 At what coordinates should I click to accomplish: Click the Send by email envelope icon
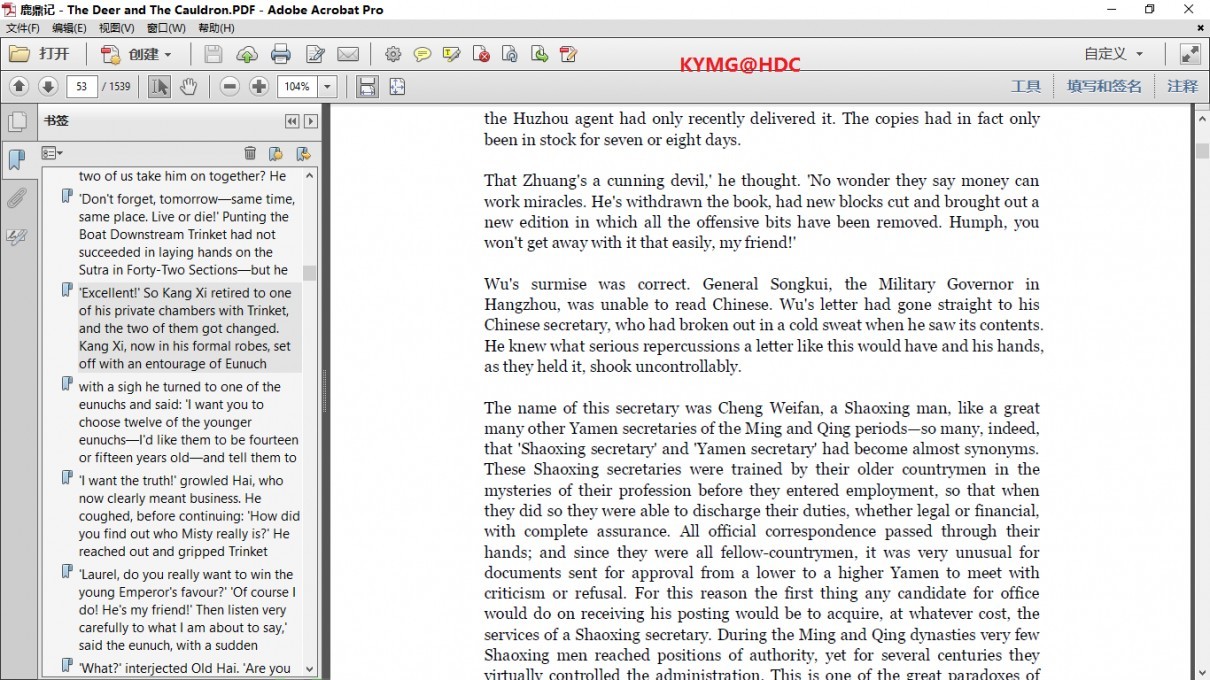pyautogui.click(x=347, y=54)
